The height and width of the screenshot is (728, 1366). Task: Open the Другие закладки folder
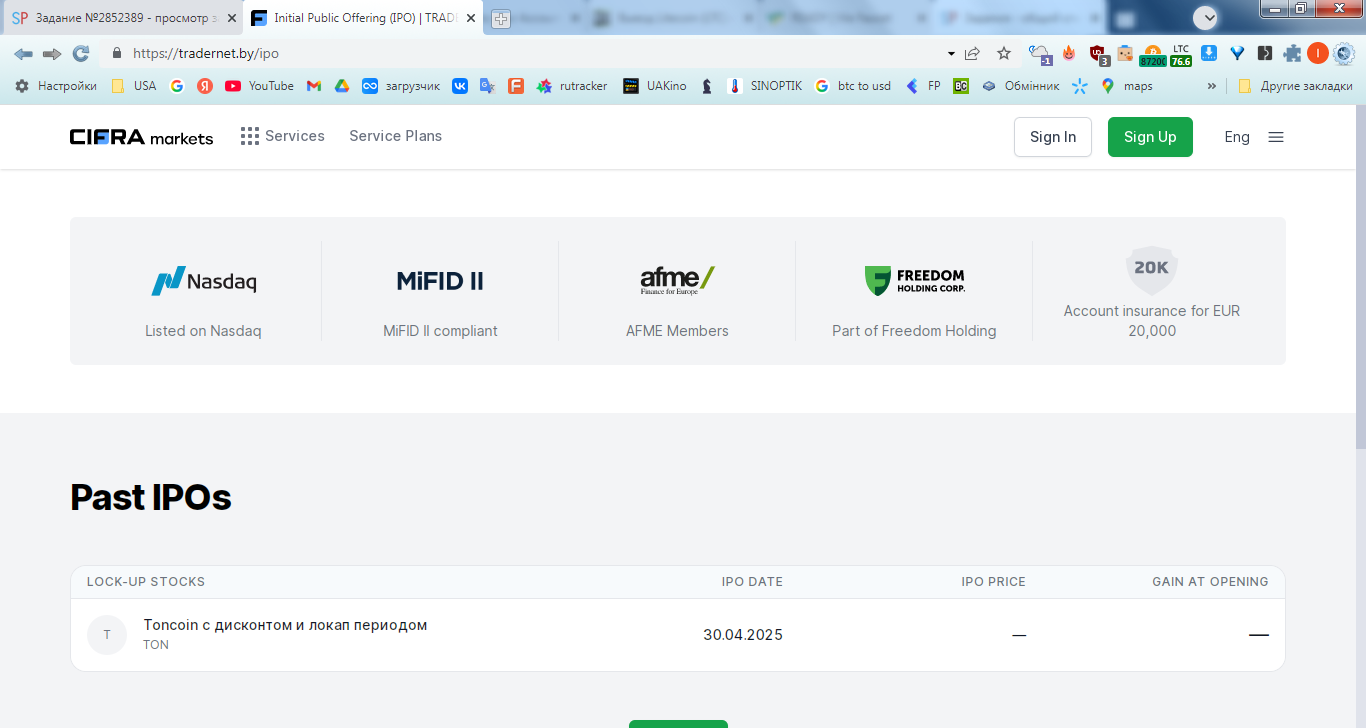coord(1295,86)
